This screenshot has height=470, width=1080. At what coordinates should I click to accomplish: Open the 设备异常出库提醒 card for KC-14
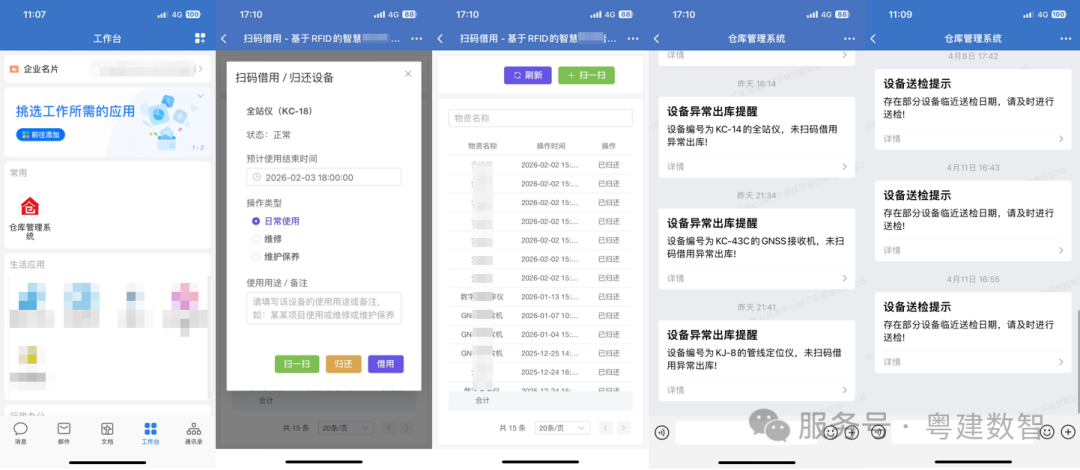(756, 137)
